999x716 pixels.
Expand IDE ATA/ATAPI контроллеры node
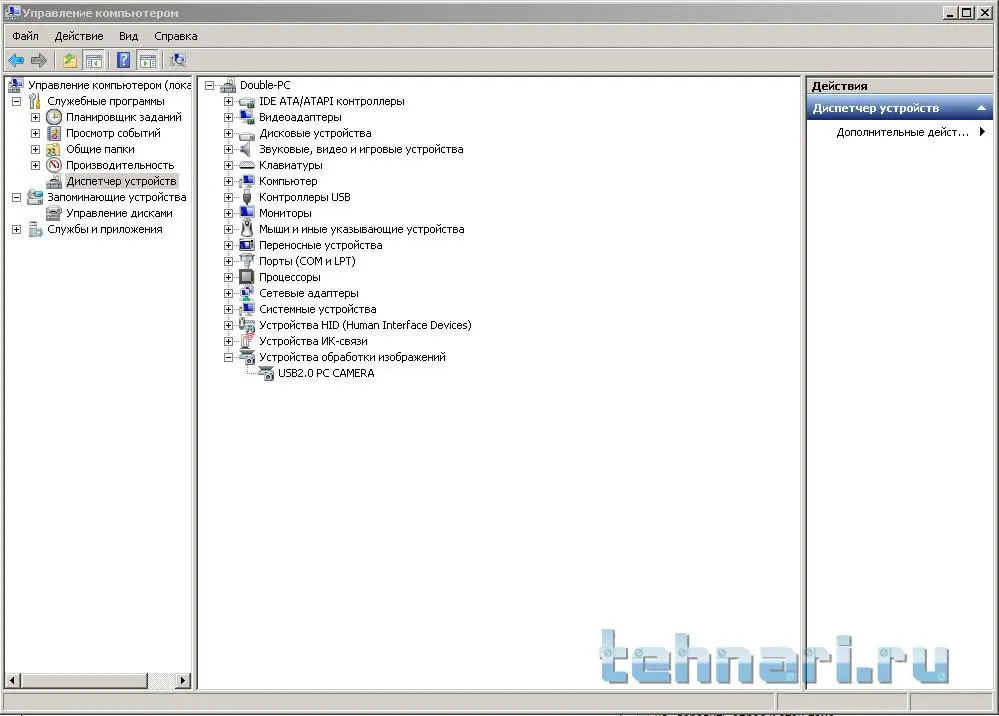pos(228,101)
